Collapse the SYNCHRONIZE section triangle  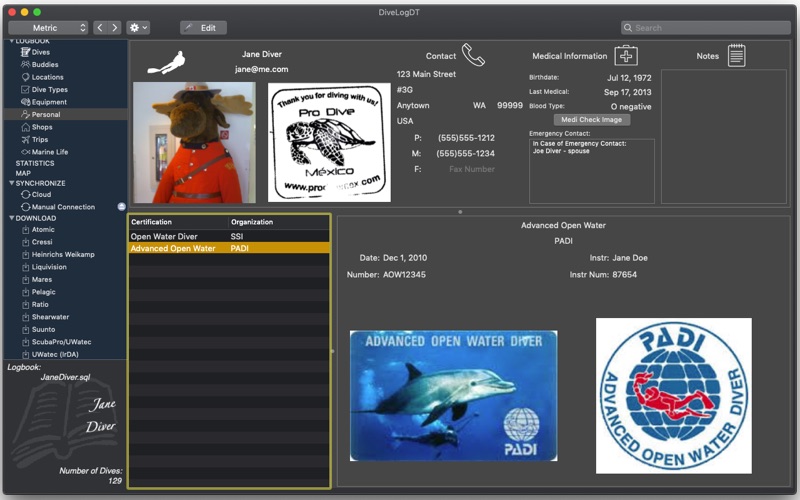pos(11,183)
